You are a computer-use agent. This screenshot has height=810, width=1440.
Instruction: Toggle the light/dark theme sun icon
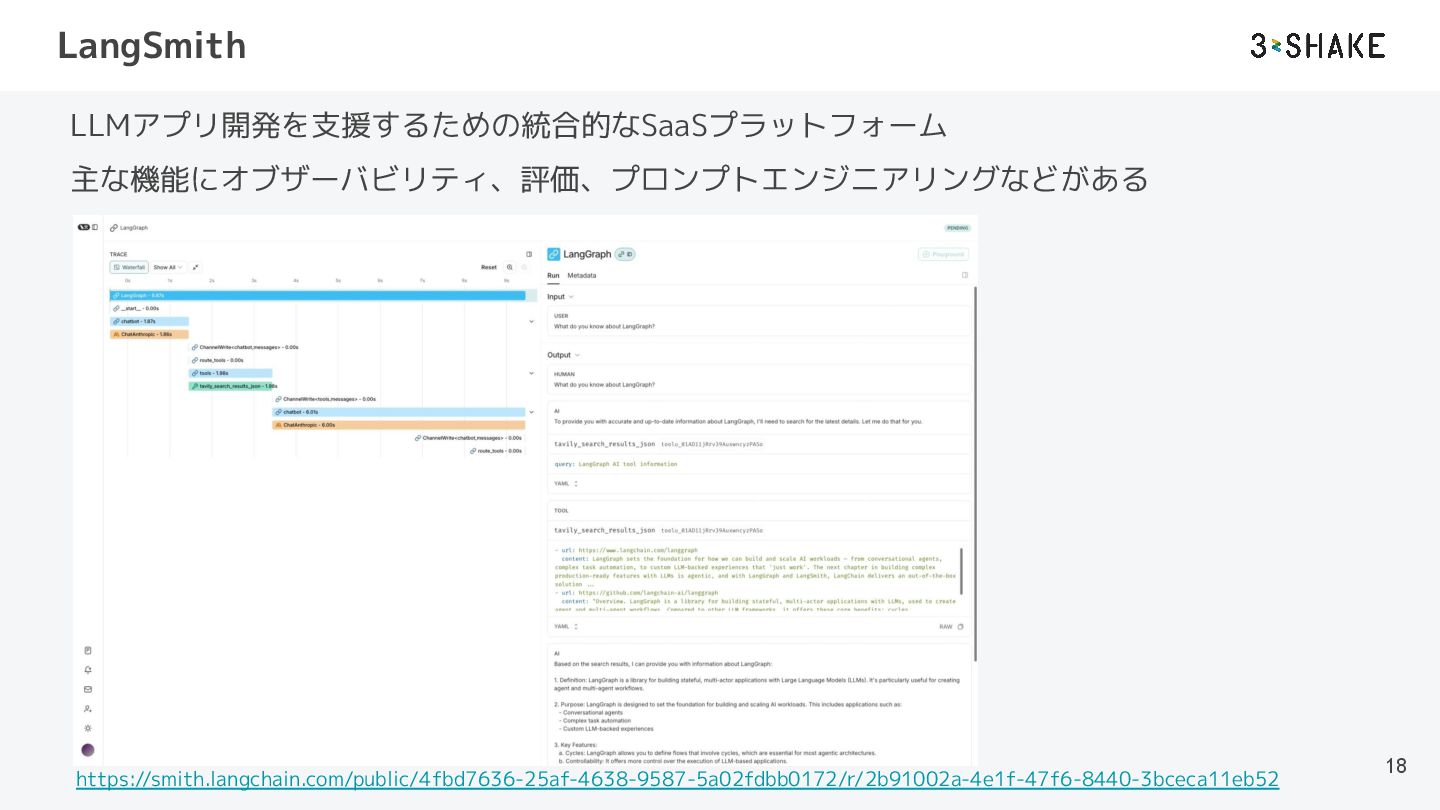88,728
